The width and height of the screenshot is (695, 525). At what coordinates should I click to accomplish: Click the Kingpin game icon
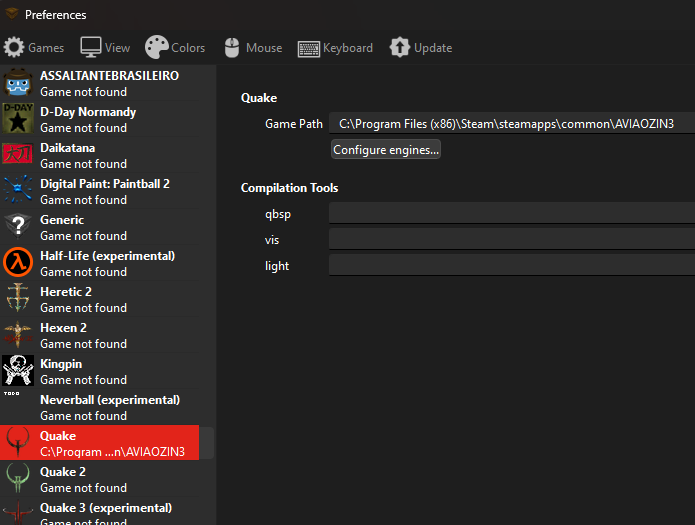click(18, 371)
